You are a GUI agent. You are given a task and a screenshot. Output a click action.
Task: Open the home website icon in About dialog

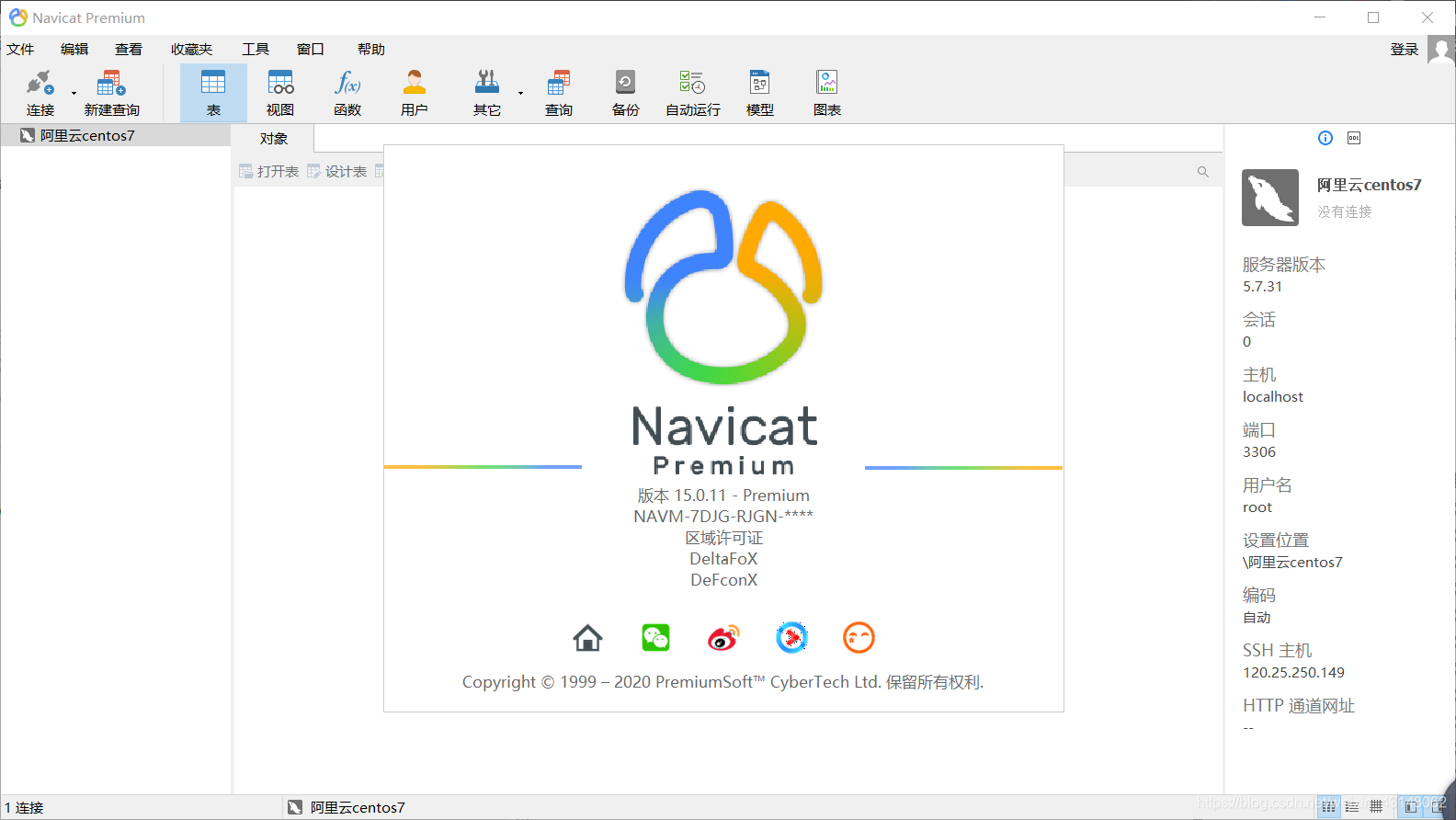pos(587,637)
